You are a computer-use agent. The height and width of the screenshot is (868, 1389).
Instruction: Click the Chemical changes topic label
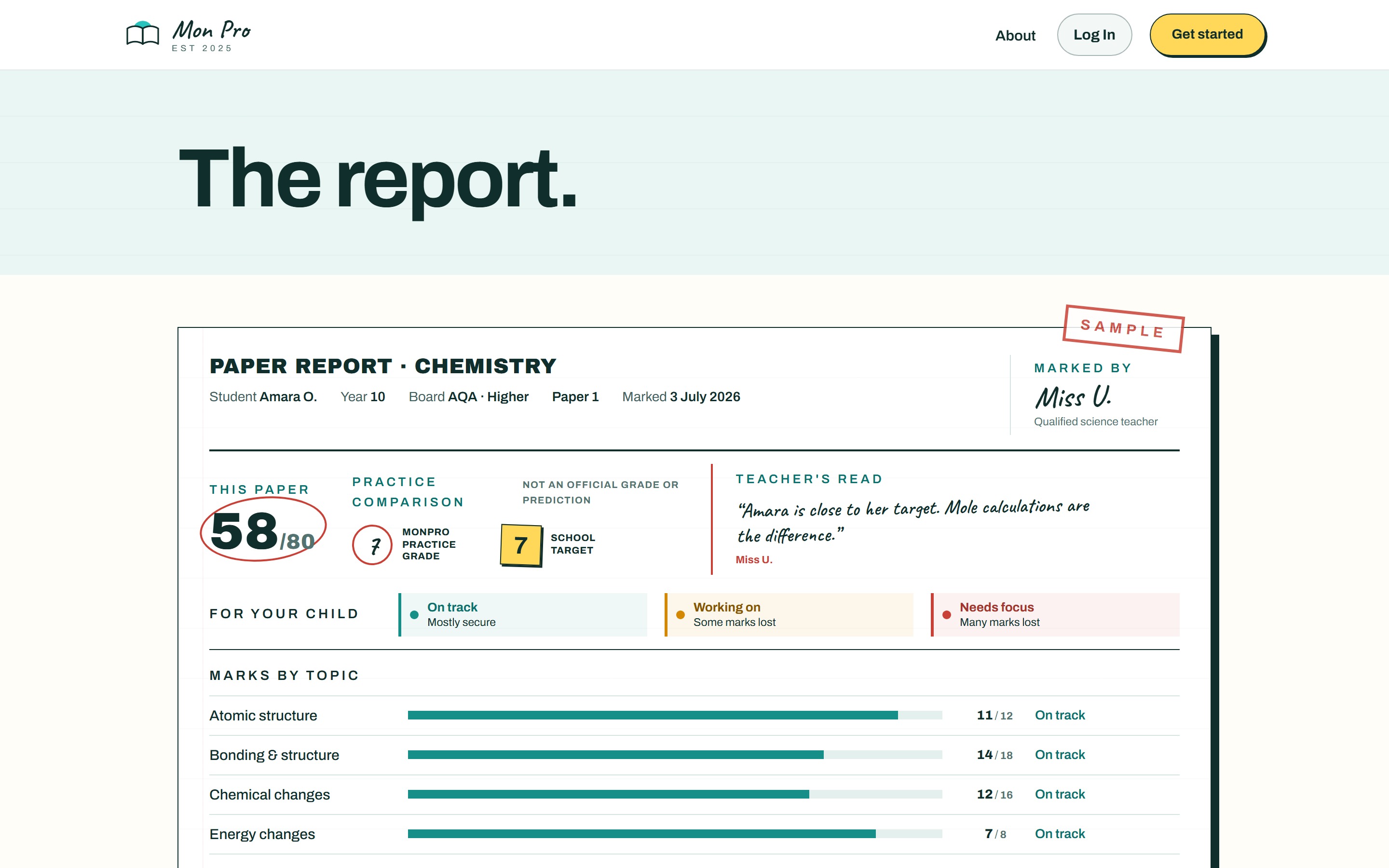click(x=269, y=795)
